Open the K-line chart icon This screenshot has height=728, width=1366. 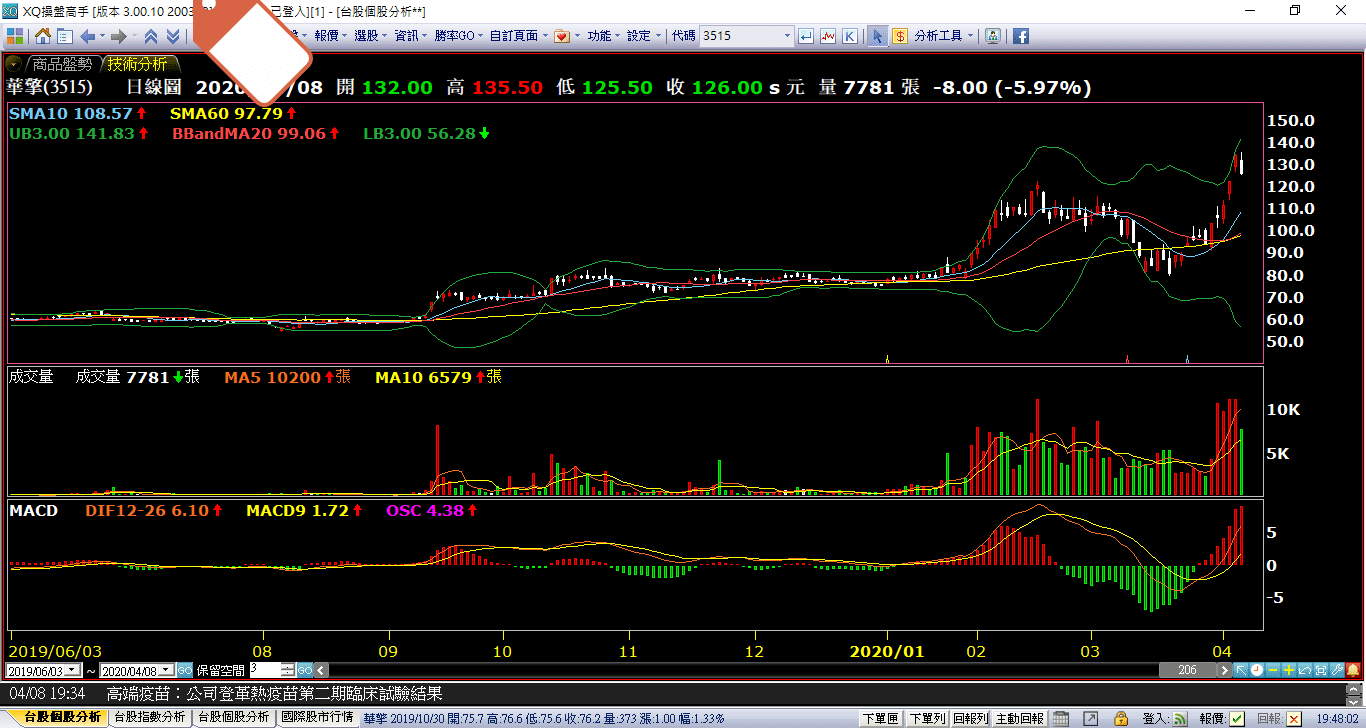pyautogui.click(x=850, y=36)
